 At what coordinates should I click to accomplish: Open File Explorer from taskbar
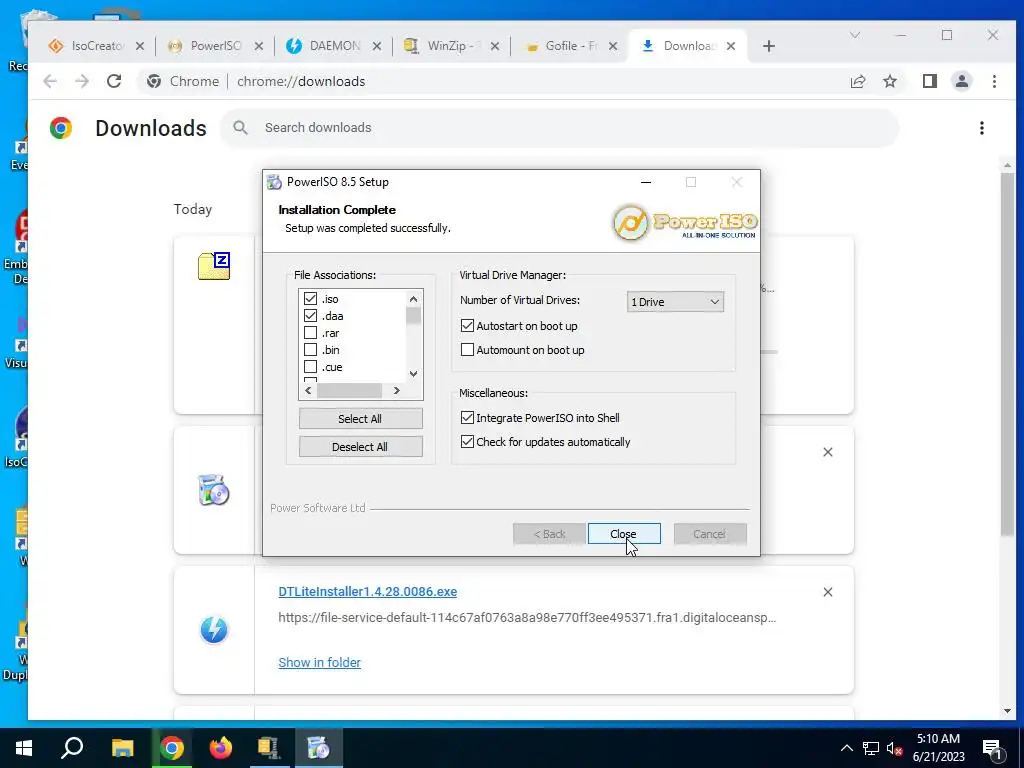(122, 748)
